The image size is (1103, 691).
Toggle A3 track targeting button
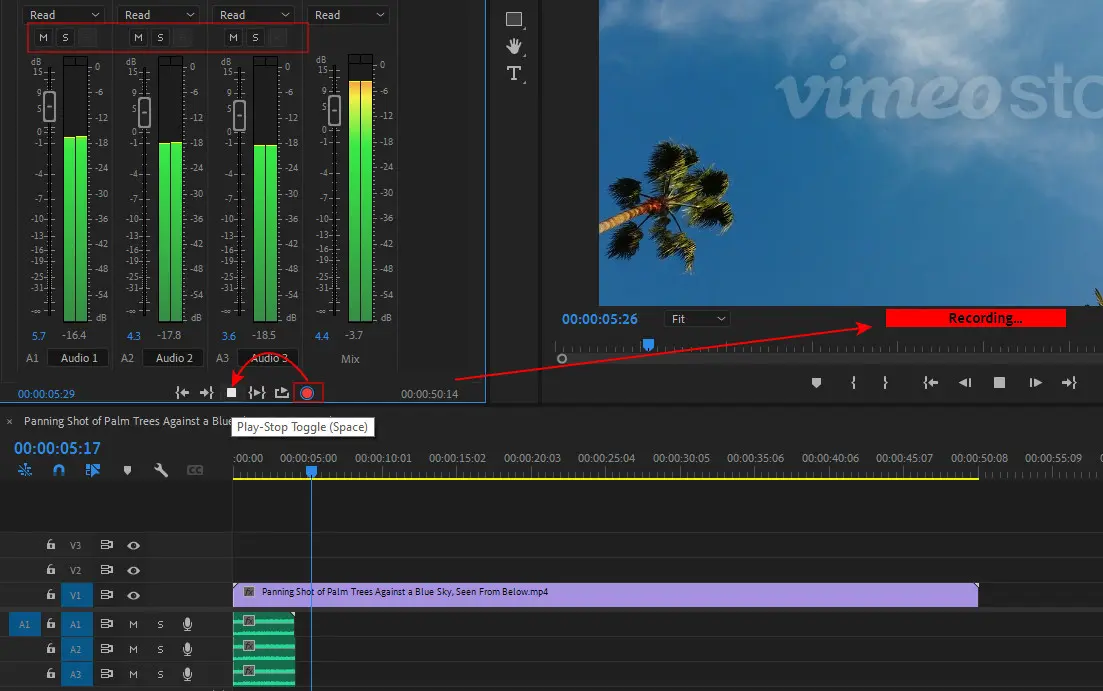75,674
